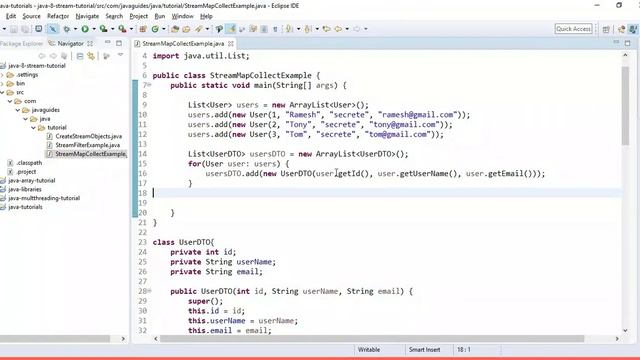Viewport: 640px width, 360px height.
Task: Open the Source menu
Action: click(x=31, y=16)
